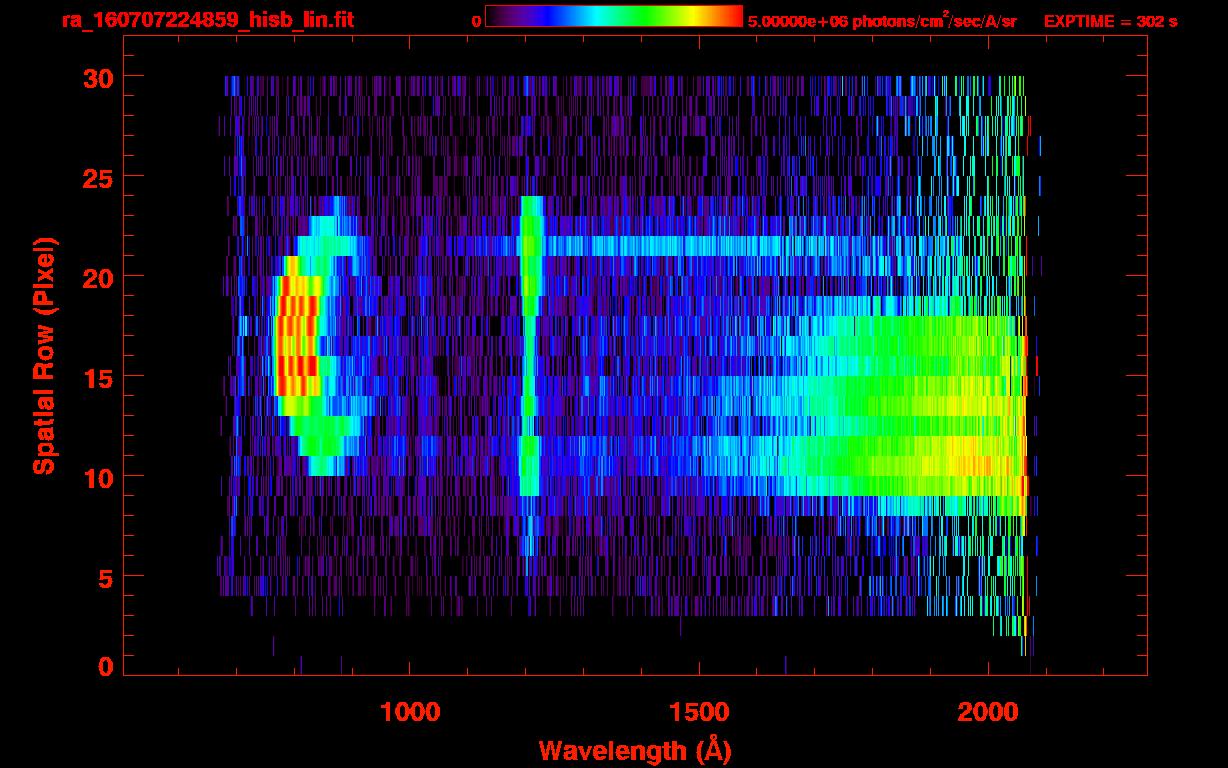Click the y-axis tick label 5
Screen dimensions: 1228x768
pos(105,577)
